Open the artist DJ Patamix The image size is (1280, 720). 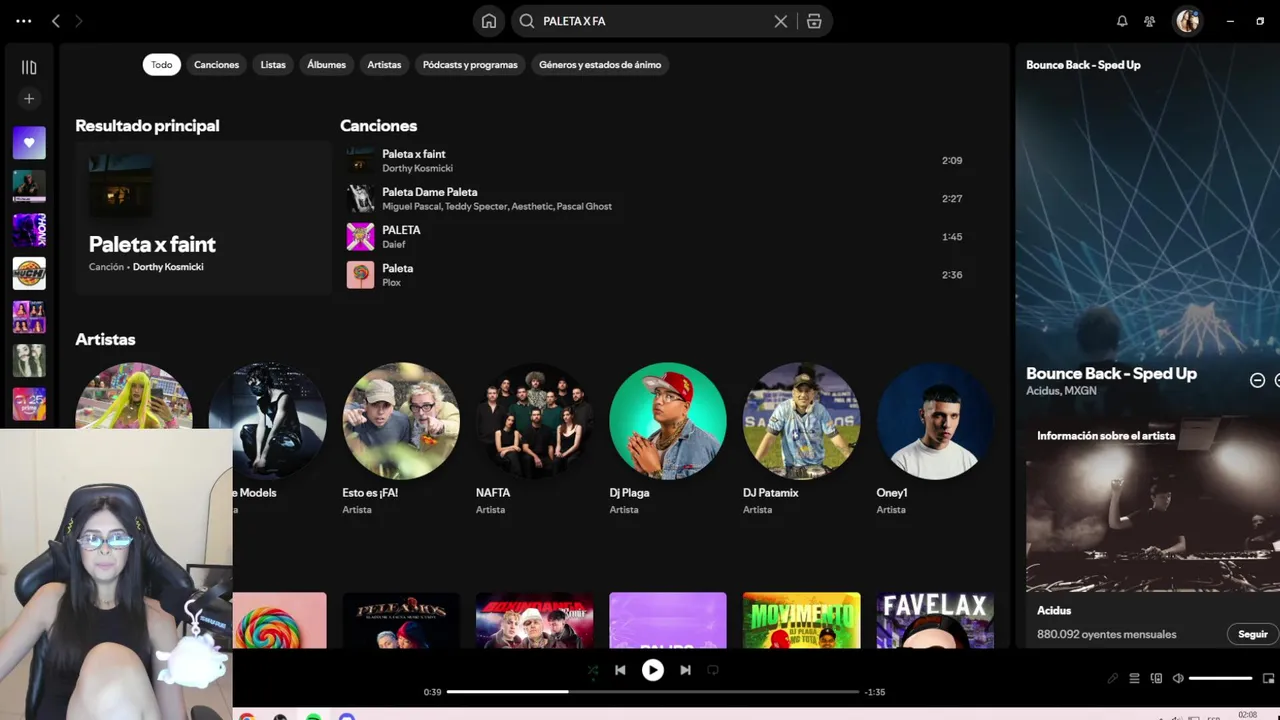pos(801,438)
